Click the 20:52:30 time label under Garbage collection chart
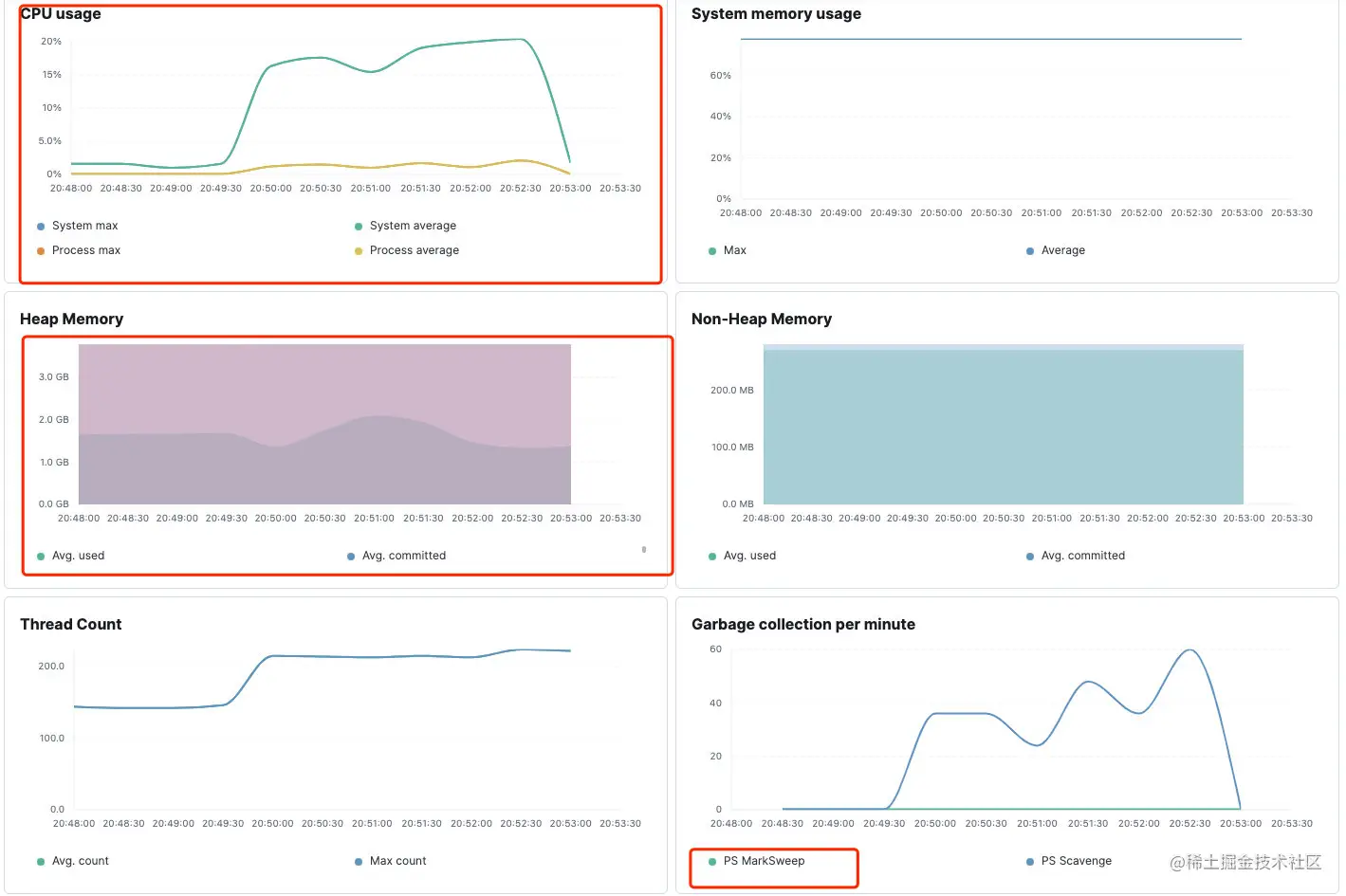 click(1189, 824)
